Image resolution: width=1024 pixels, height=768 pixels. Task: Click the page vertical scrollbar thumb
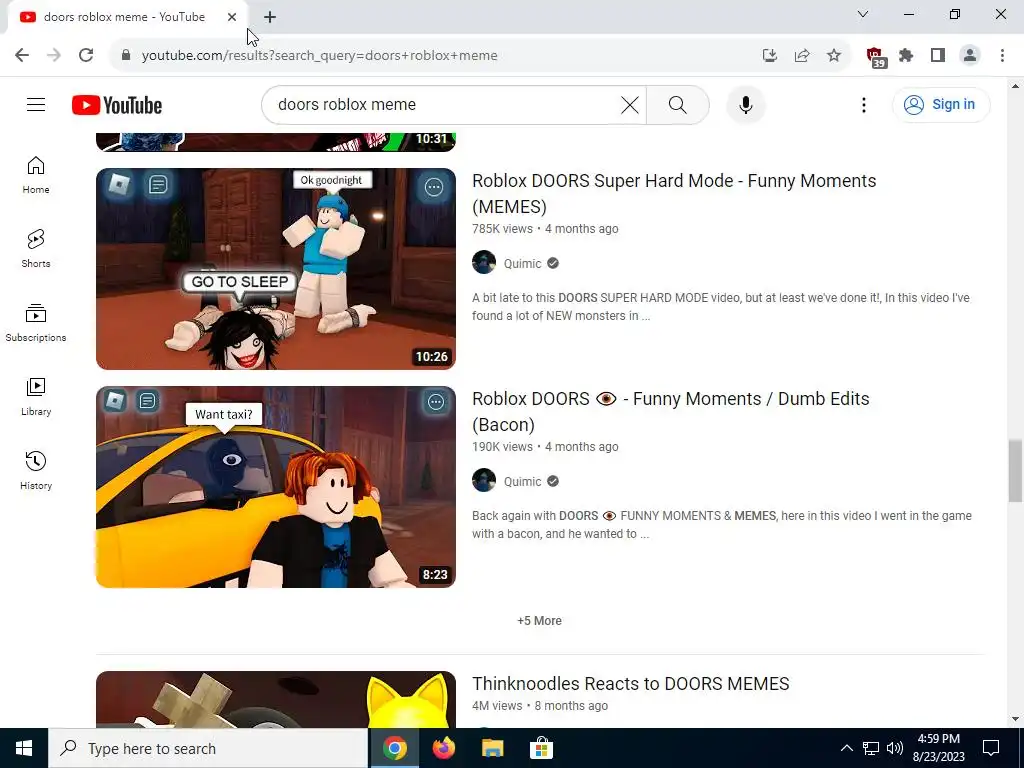tap(1016, 471)
